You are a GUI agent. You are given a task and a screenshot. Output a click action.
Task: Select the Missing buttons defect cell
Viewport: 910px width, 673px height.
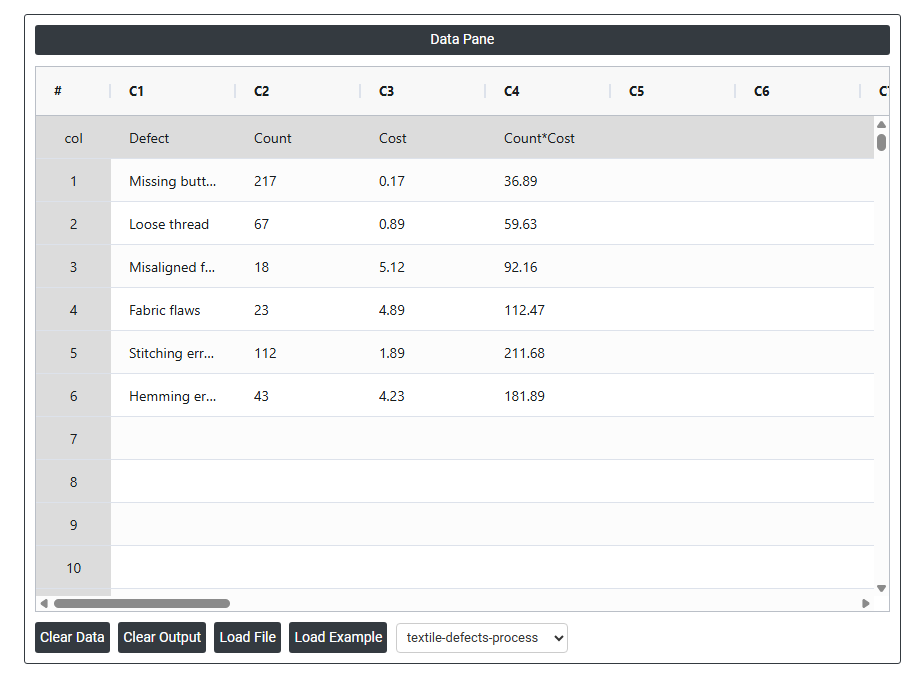(172, 181)
